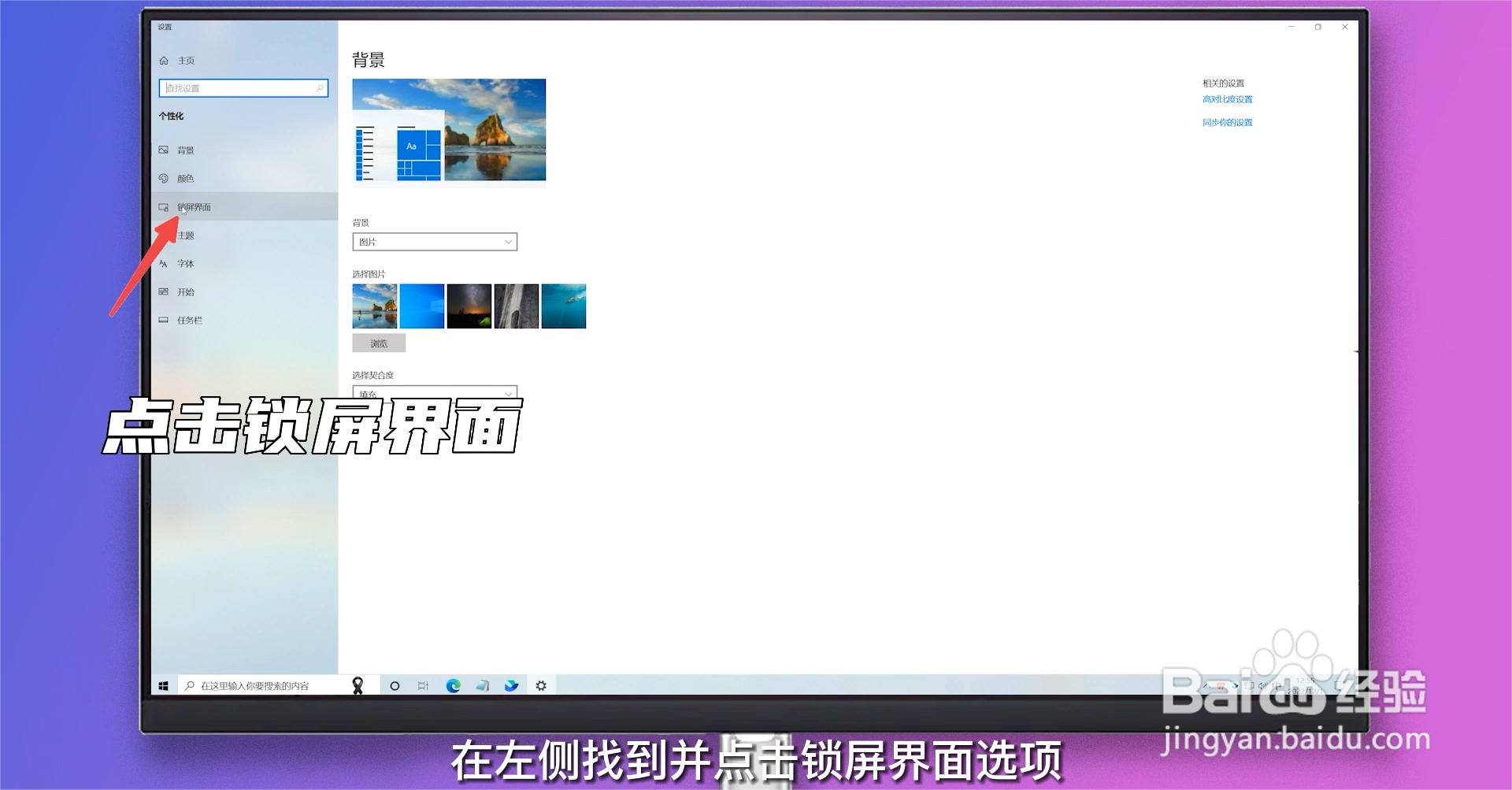Choose the underwater swimmer wallpaper thumbnail
The height and width of the screenshot is (790, 1512).
pos(564,306)
